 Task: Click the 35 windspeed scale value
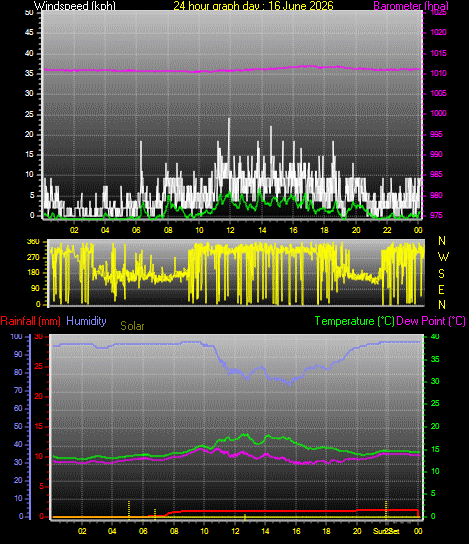click(x=29, y=74)
